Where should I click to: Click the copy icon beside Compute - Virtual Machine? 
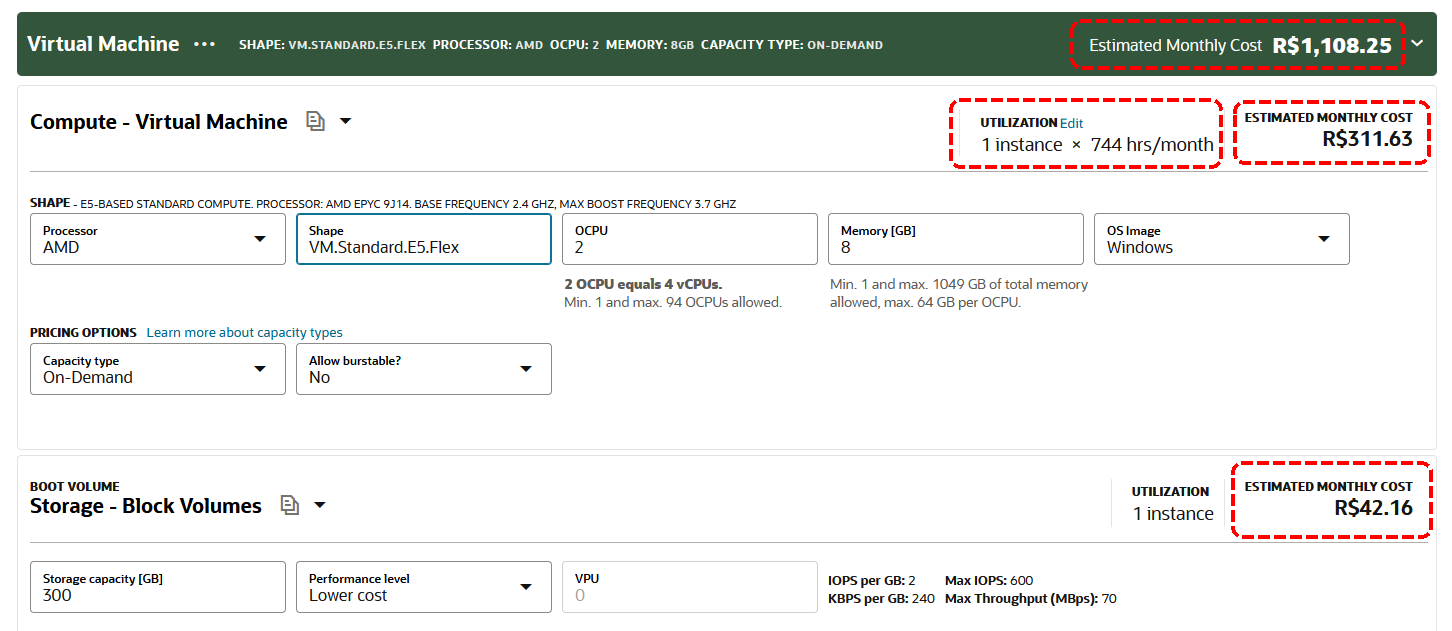(315, 122)
